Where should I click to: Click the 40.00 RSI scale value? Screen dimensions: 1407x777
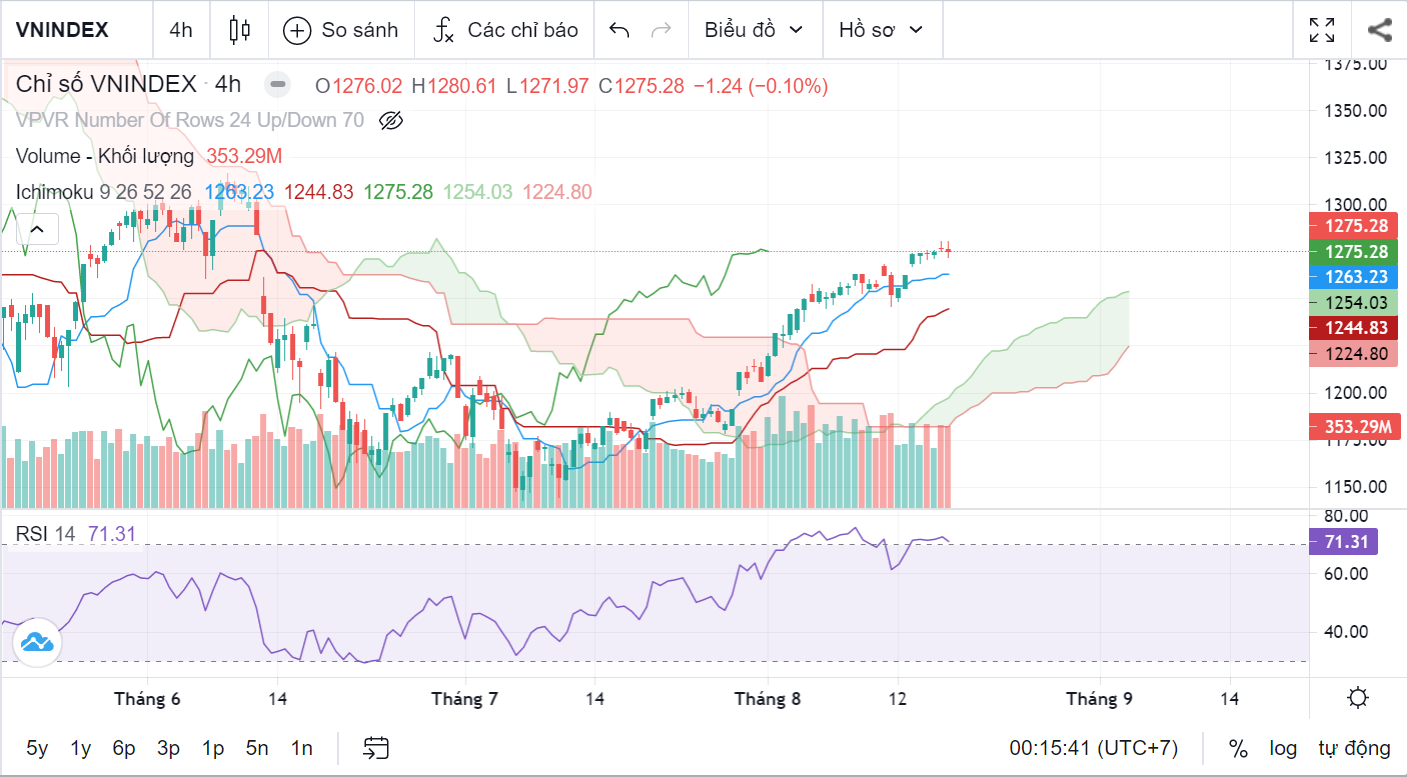pos(1345,631)
